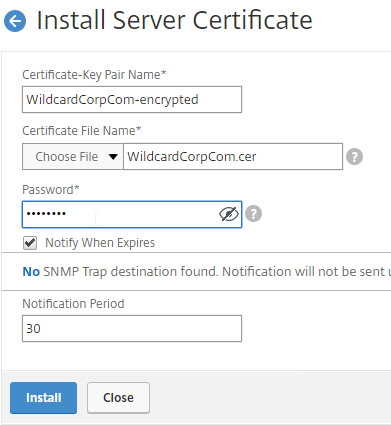Open help icon next to Password field
This screenshot has height=425, width=391.
[253, 214]
